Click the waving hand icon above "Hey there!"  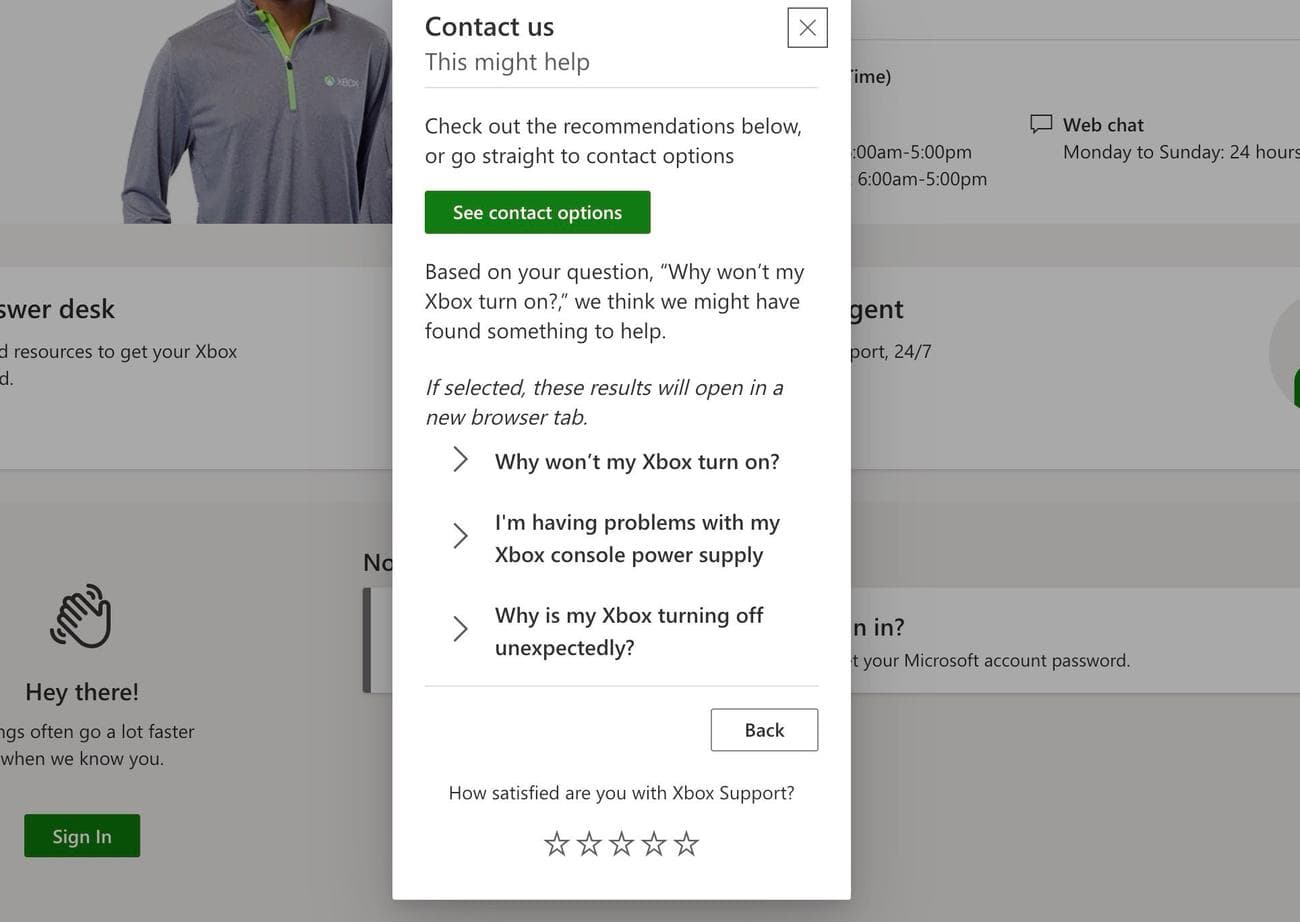80,614
